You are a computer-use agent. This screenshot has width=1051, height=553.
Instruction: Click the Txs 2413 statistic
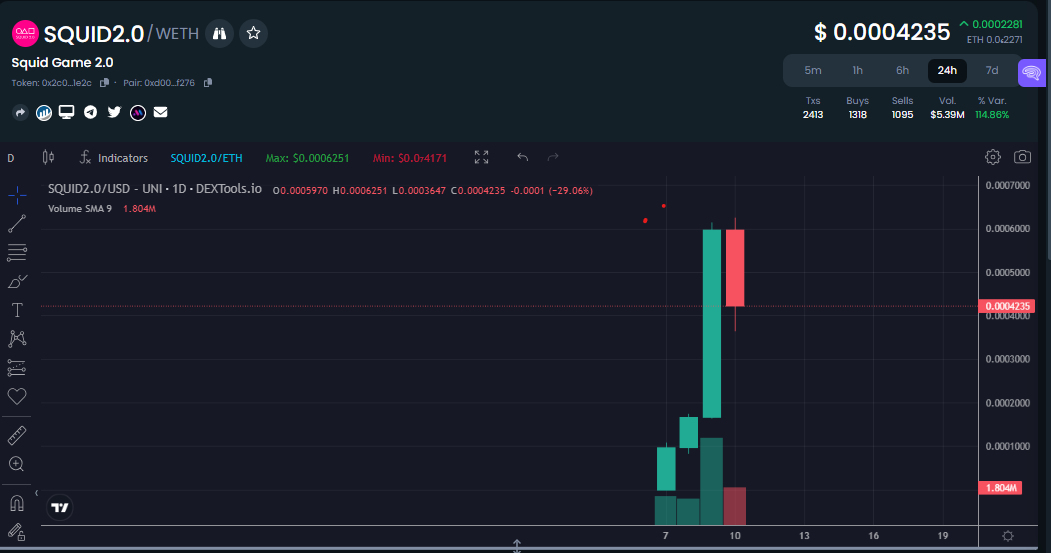pyautogui.click(x=813, y=108)
